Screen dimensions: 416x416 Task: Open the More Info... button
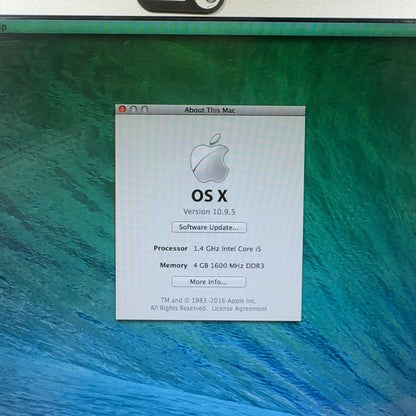[209, 282]
